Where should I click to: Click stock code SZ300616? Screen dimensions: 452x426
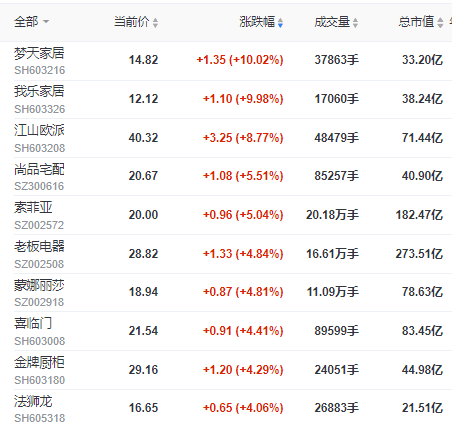(39, 186)
